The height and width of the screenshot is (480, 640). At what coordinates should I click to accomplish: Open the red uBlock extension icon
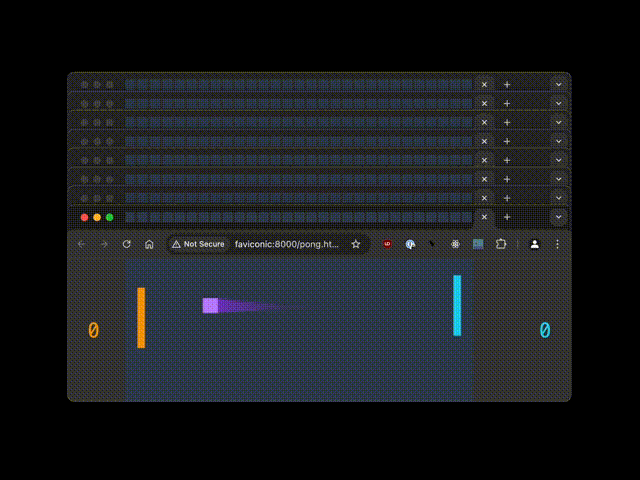point(387,244)
